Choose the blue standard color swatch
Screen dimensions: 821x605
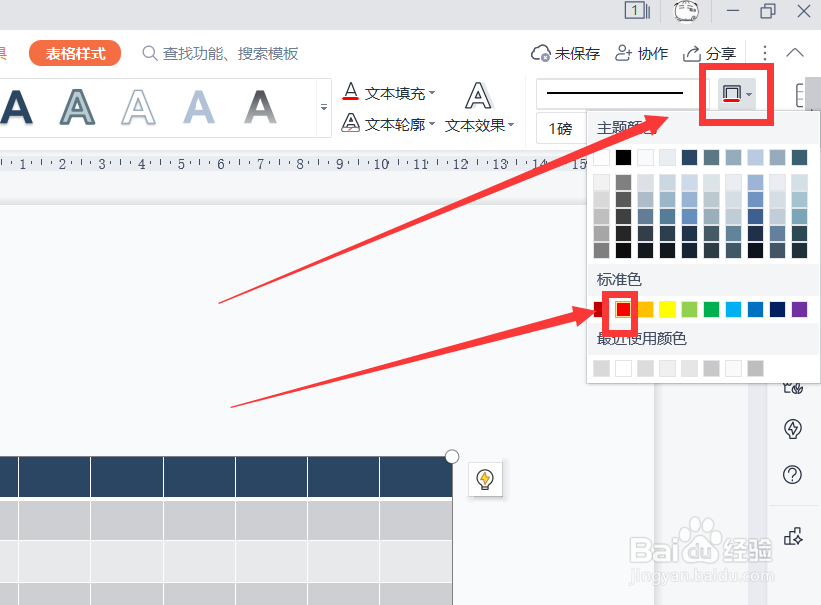point(755,310)
